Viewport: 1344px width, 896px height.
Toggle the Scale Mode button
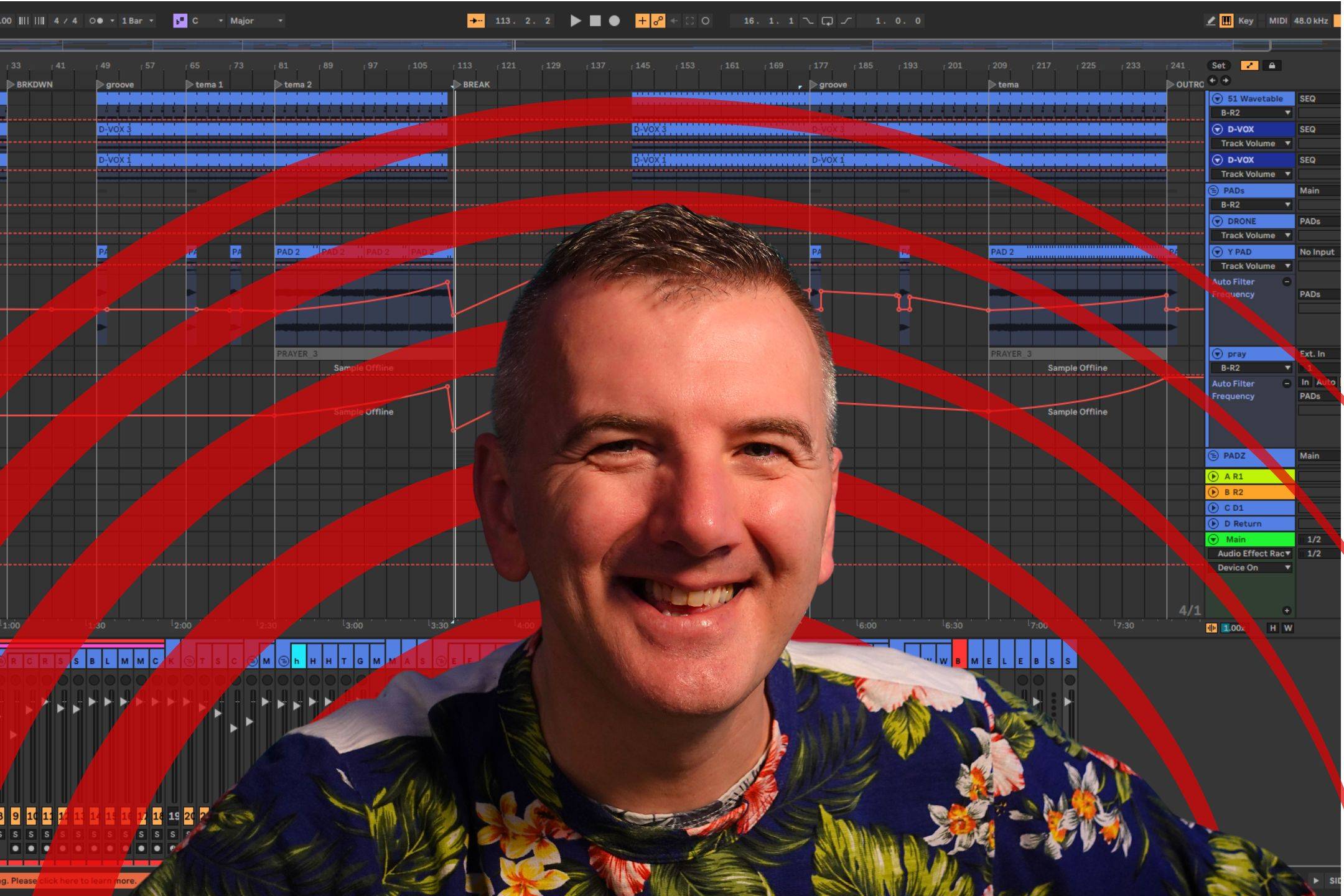(180, 21)
